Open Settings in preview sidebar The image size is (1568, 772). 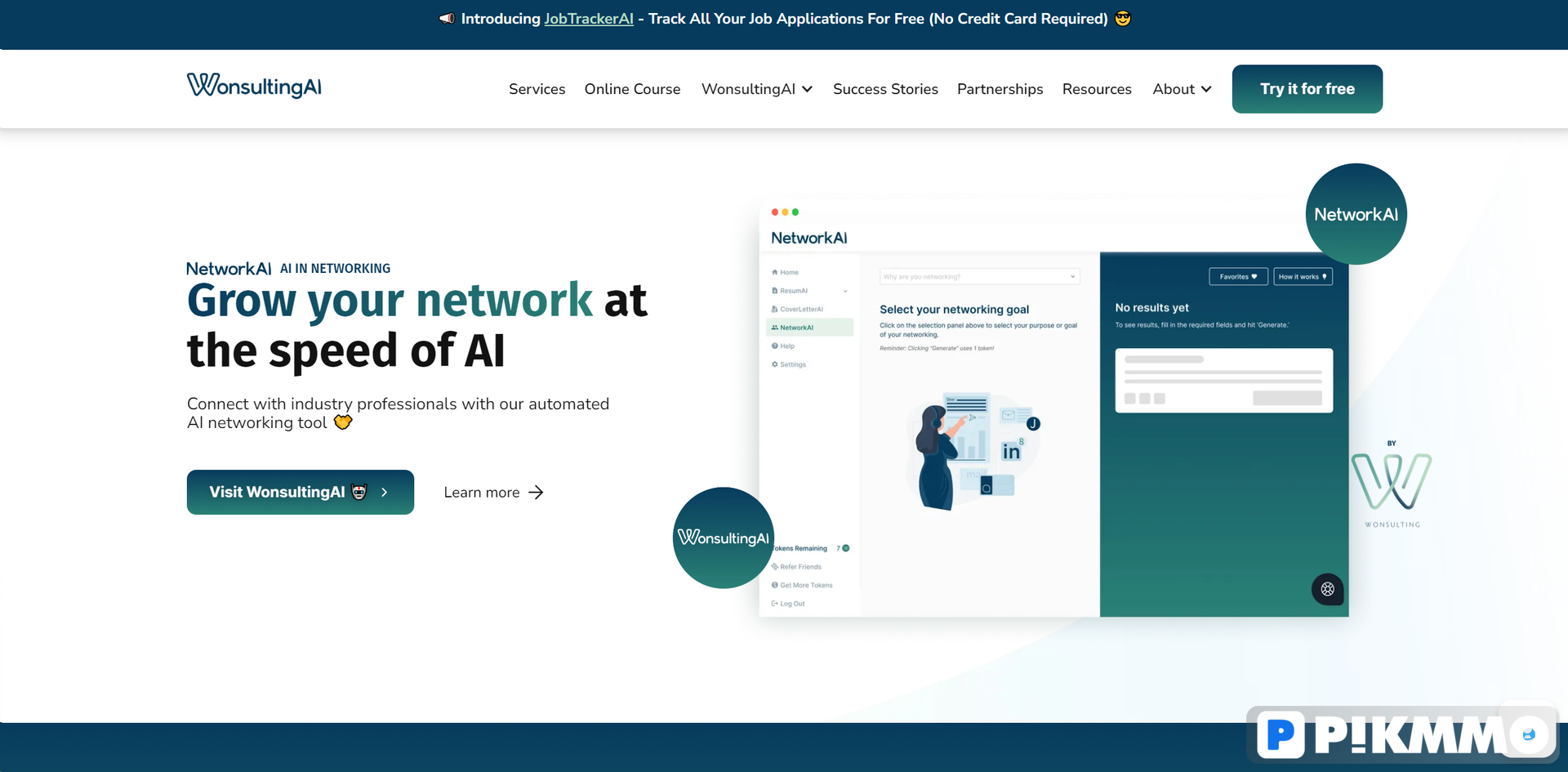pyautogui.click(x=789, y=364)
